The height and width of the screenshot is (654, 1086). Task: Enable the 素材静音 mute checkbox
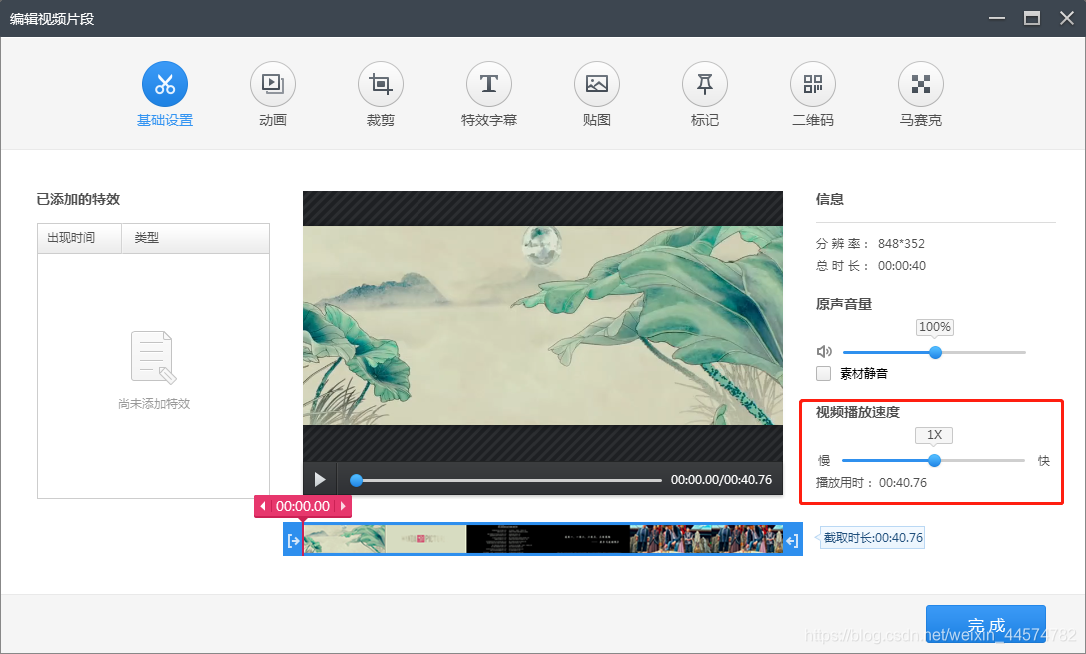coord(824,373)
